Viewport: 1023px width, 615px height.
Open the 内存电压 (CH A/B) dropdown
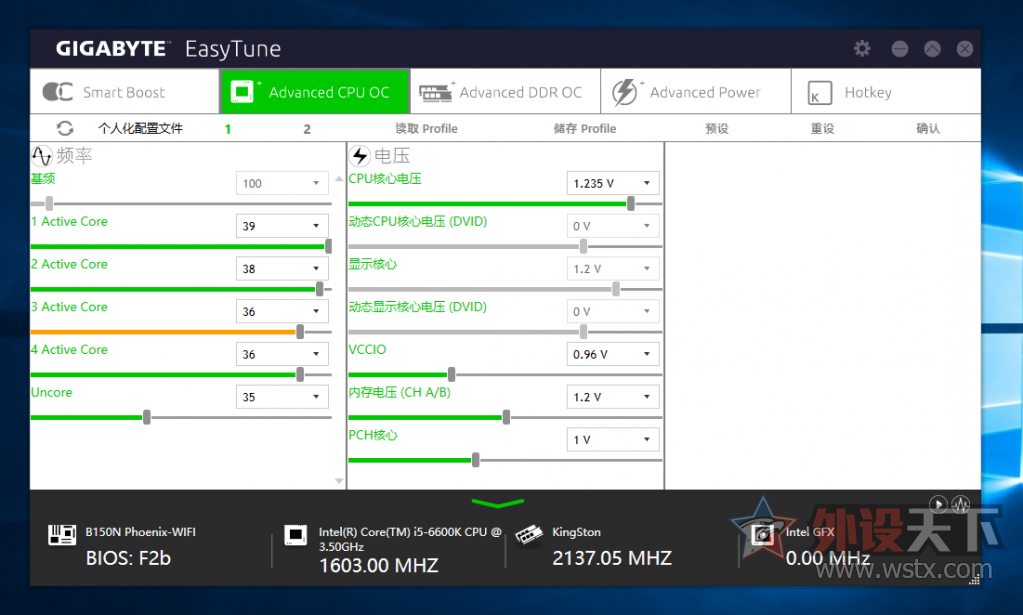[x=613, y=397]
